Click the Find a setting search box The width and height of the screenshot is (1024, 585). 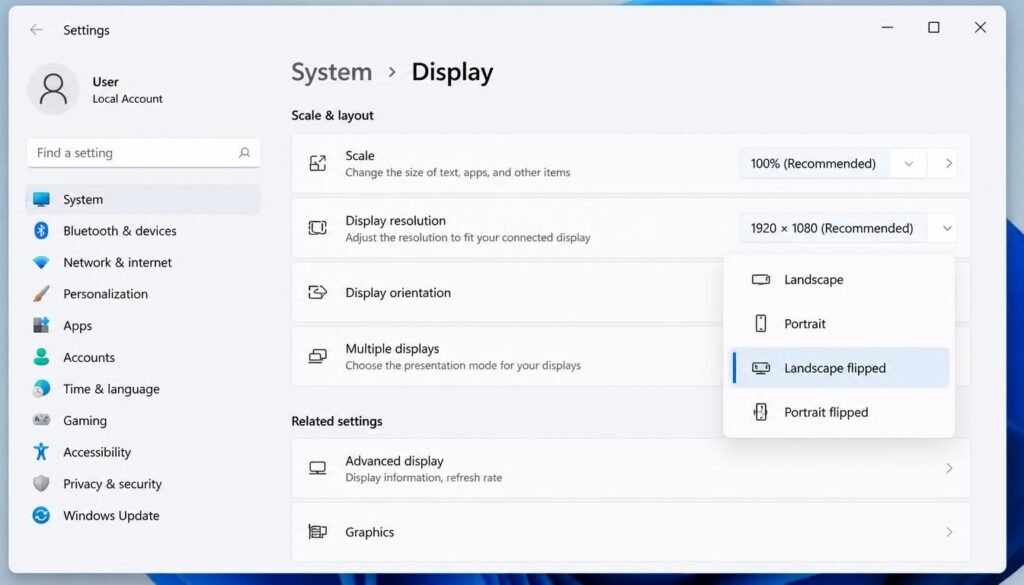144,153
